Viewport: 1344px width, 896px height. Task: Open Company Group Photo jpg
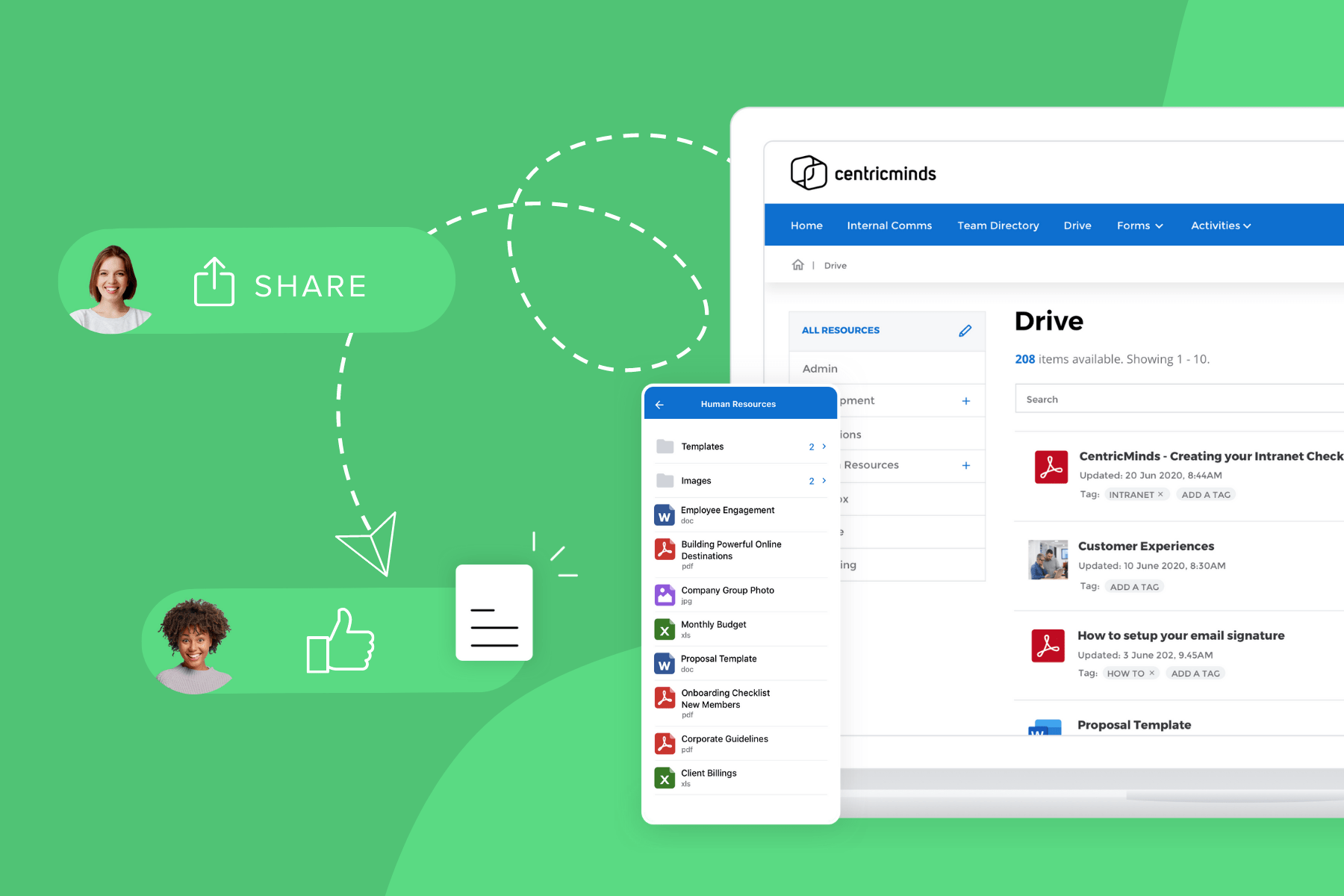741,595
